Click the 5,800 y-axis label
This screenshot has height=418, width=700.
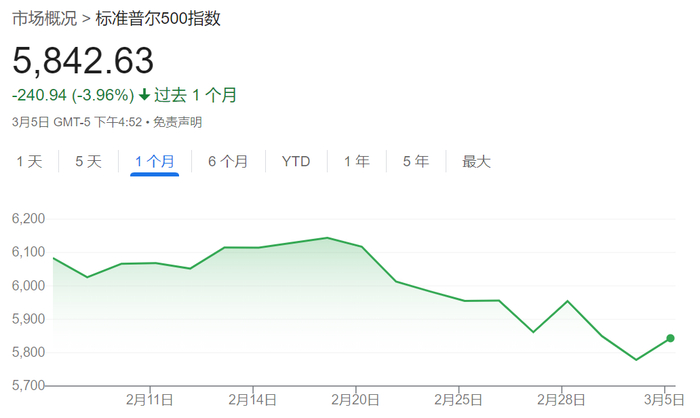pos(29,352)
